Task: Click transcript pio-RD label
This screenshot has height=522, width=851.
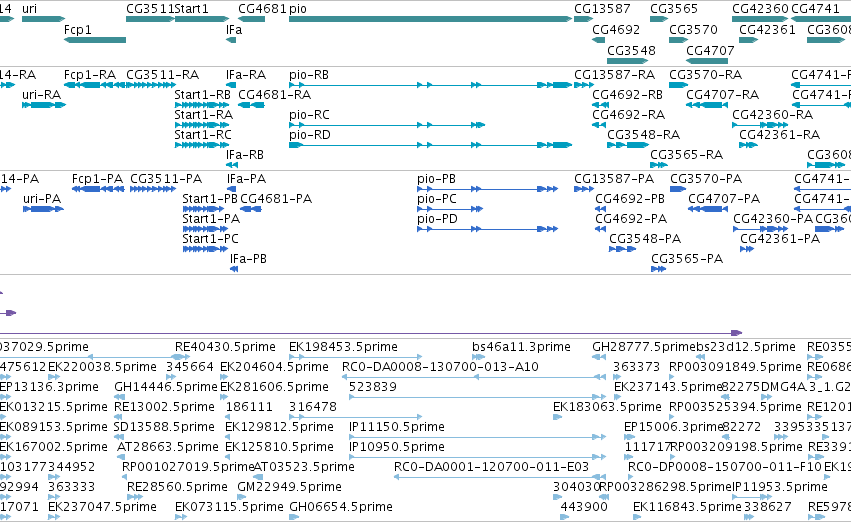Action: [x=310, y=135]
